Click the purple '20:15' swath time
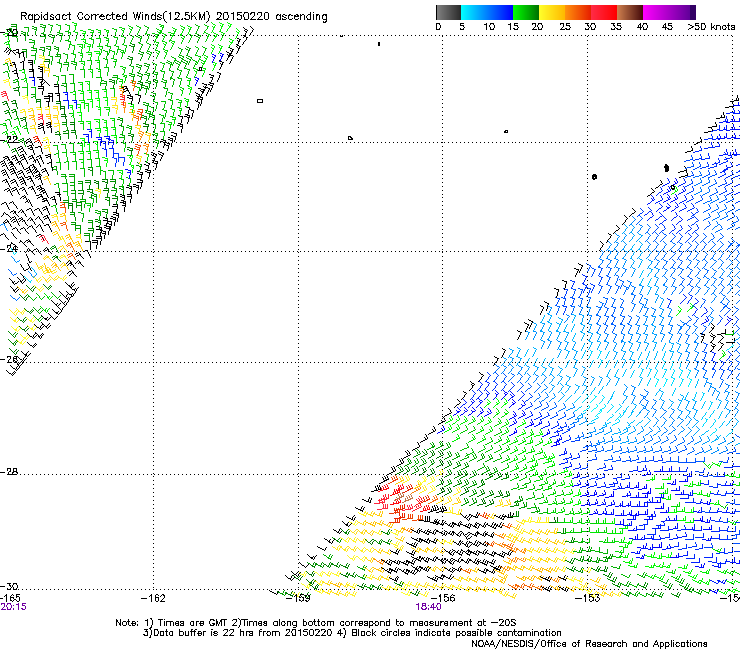Image resolution: width=740 pixels, height=650 pixels. coord(13,607)
